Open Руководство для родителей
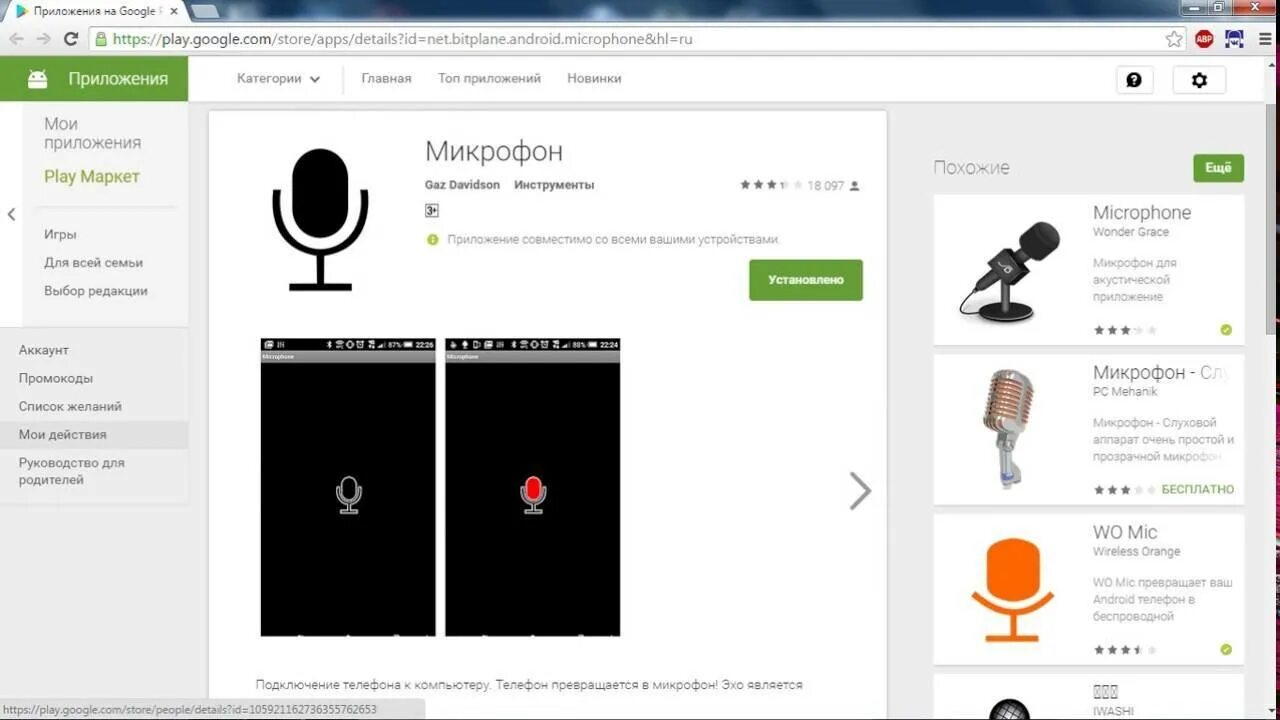The height and width of the screenshot is (720, 1280). point(72,471)
